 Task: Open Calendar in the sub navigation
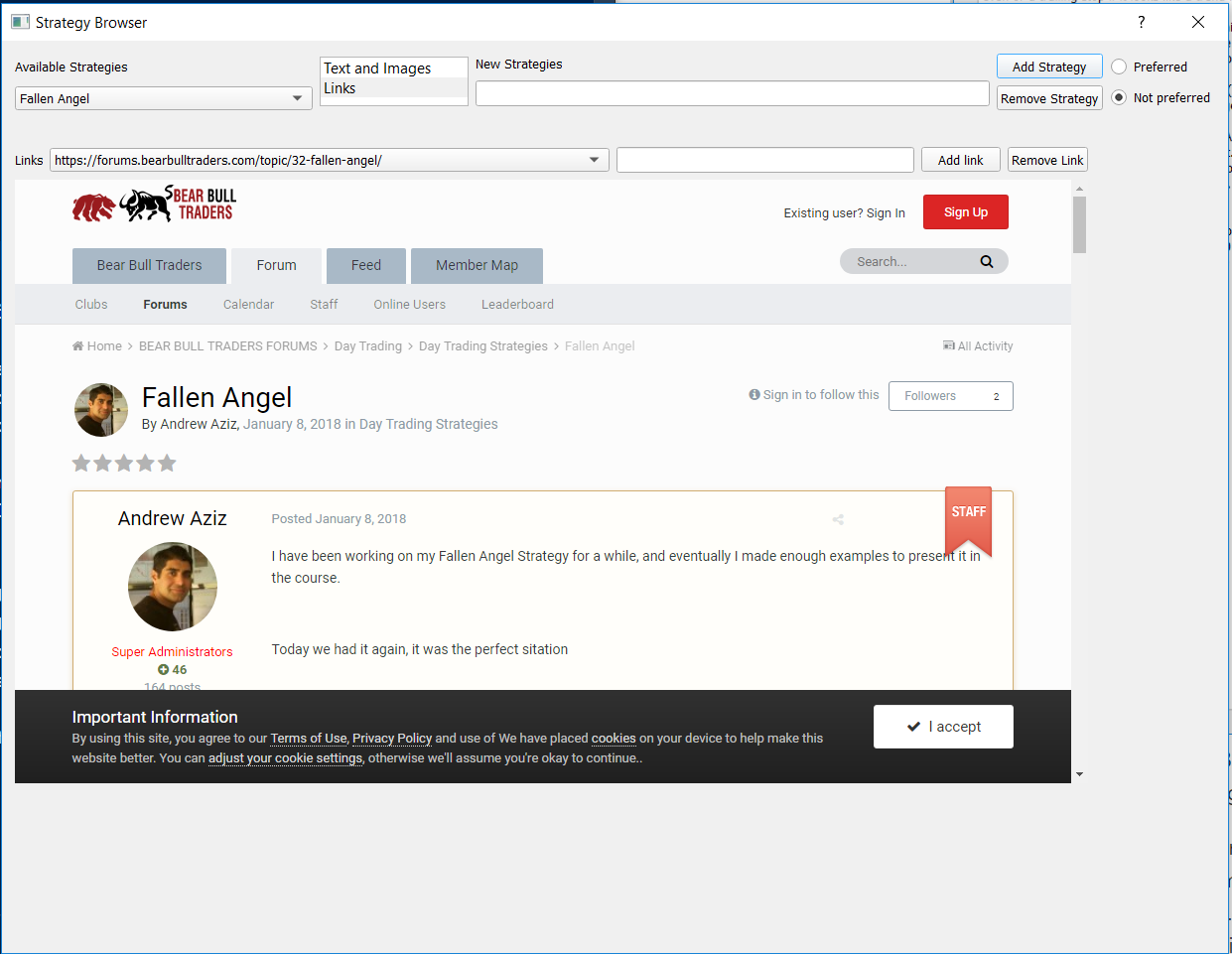click(x=248, y=305)
